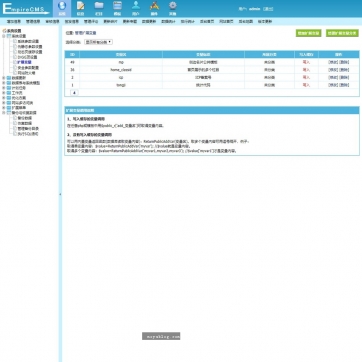
Task: Open 后台首页 in the shortcut menu bar
Action: [x=207, y=21]
